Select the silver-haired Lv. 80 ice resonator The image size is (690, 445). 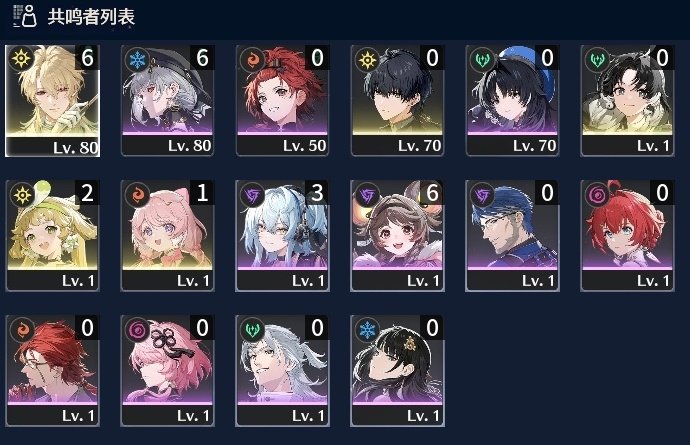coord(168,100)
